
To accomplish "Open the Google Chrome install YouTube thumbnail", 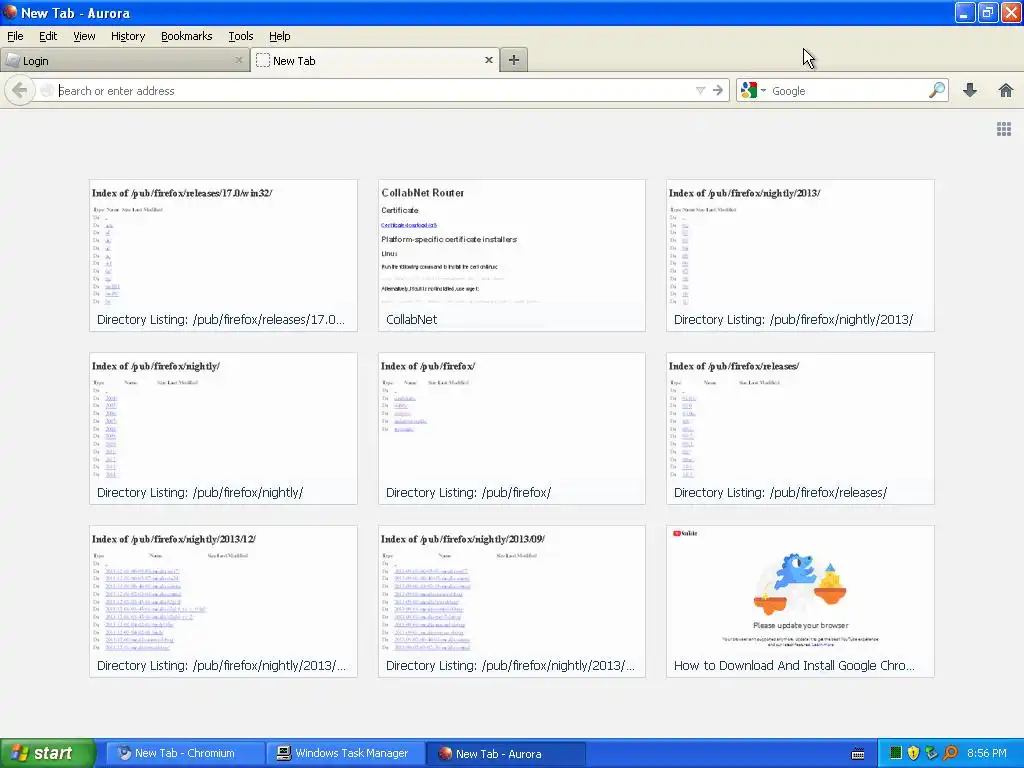I will pos(800,601).
